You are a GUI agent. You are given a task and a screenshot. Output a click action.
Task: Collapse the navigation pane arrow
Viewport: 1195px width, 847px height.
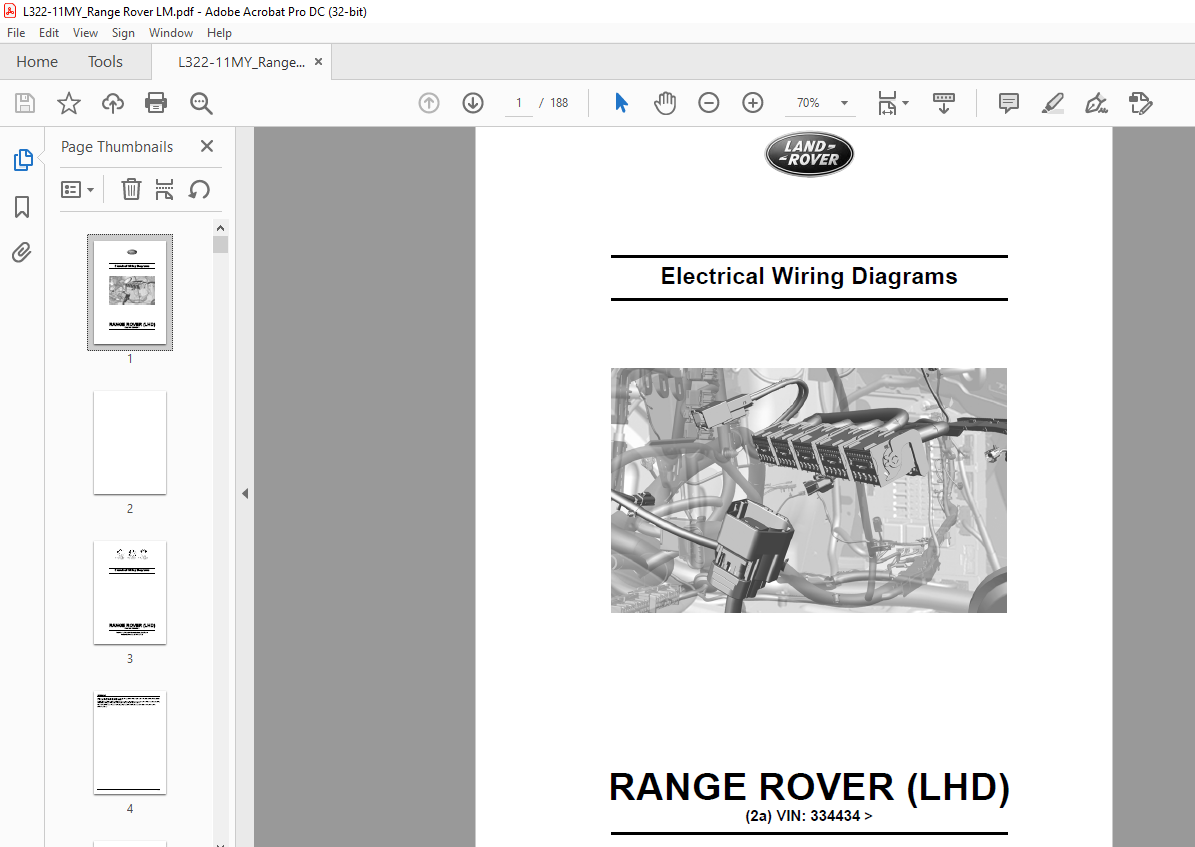(245, 493)
